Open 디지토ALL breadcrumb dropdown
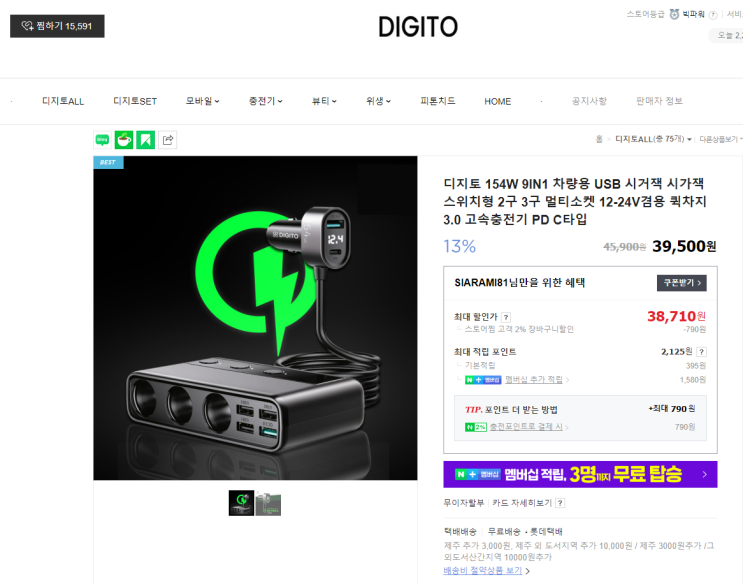 pos(653,139)
